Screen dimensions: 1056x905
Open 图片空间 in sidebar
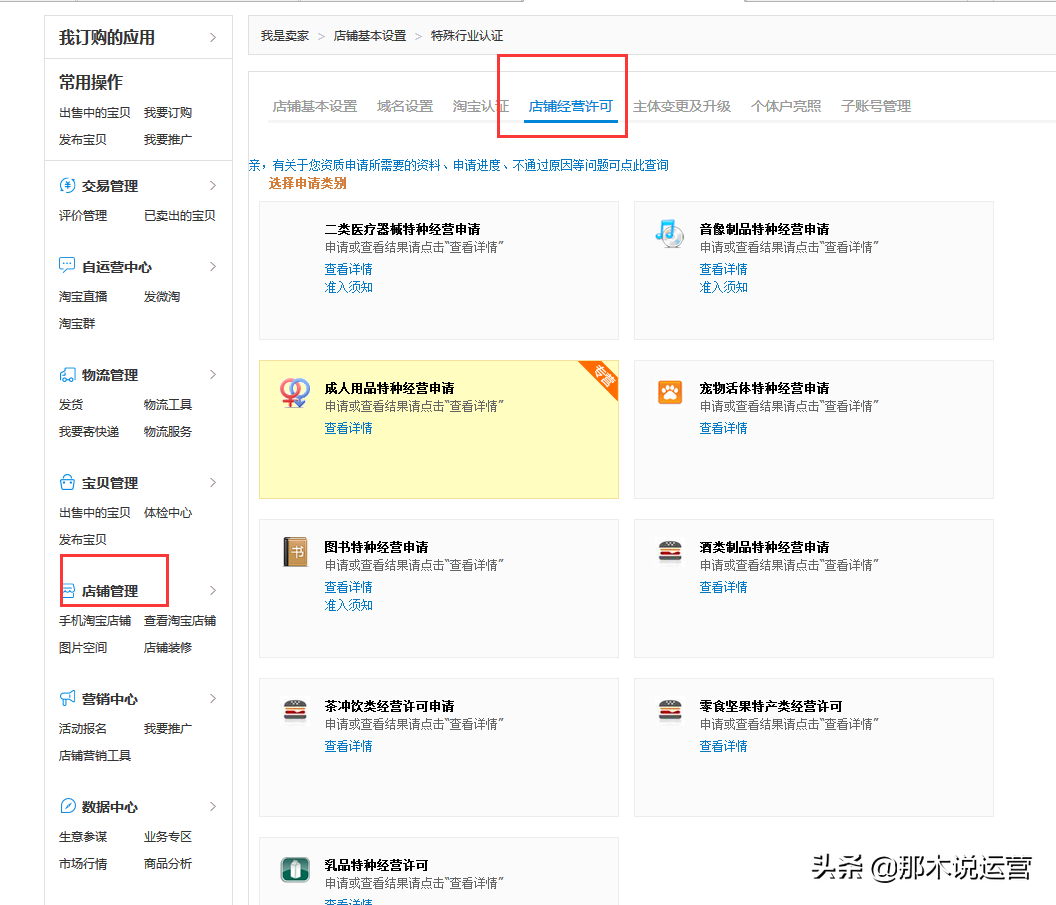[83, 648]
